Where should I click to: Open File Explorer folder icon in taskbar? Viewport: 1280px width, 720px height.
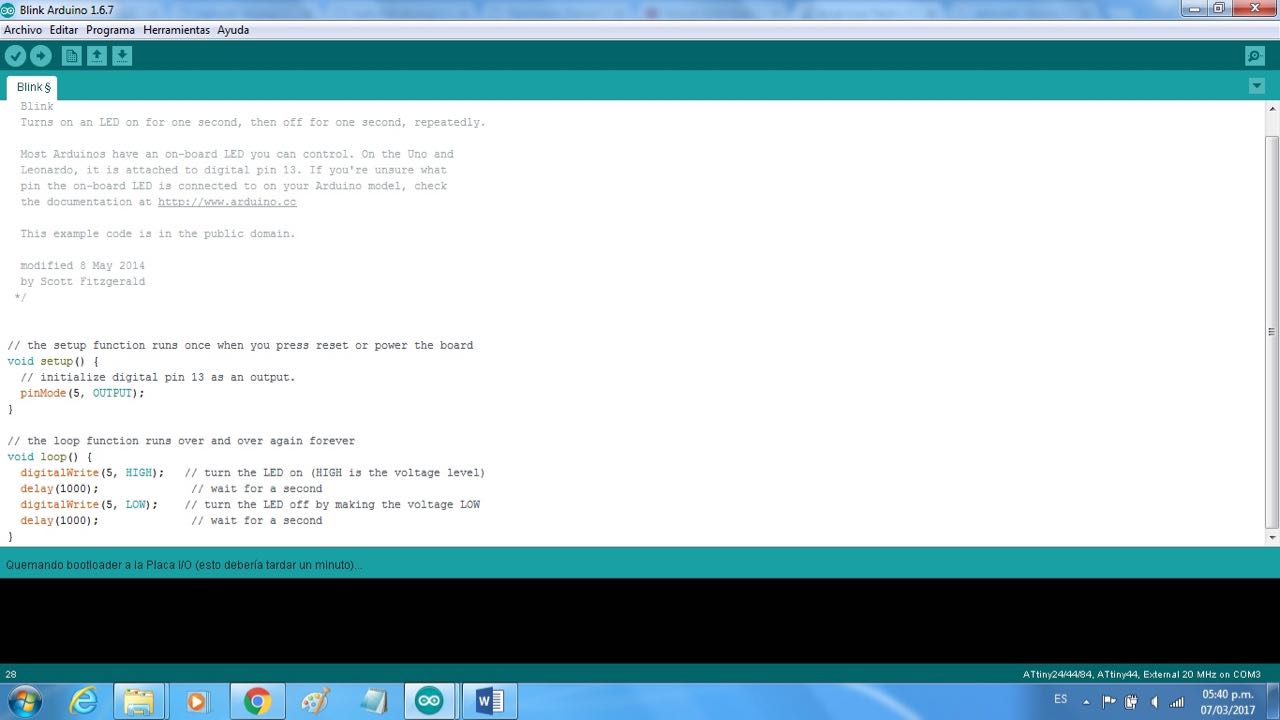(x=139, y=702)
